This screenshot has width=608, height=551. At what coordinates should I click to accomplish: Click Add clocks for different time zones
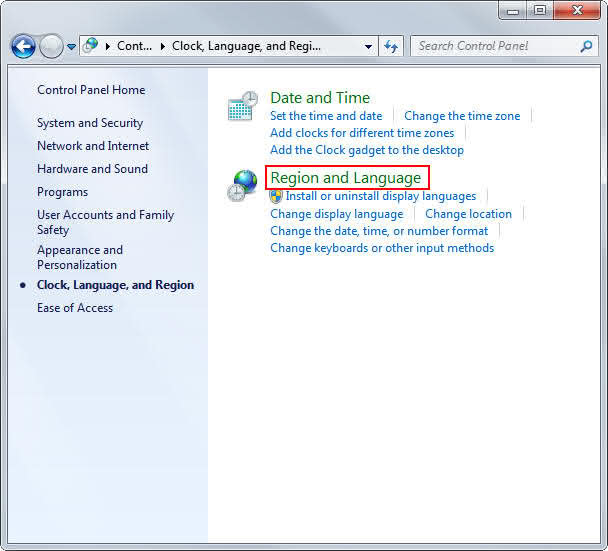[x=362, y=133]
